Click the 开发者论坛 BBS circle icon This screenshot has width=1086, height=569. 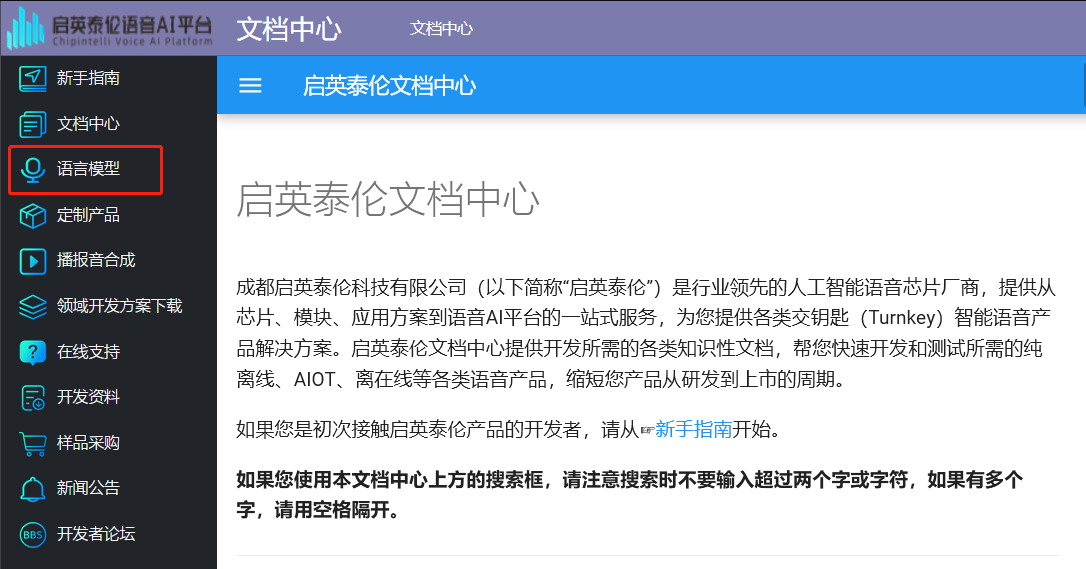point(33,534)
